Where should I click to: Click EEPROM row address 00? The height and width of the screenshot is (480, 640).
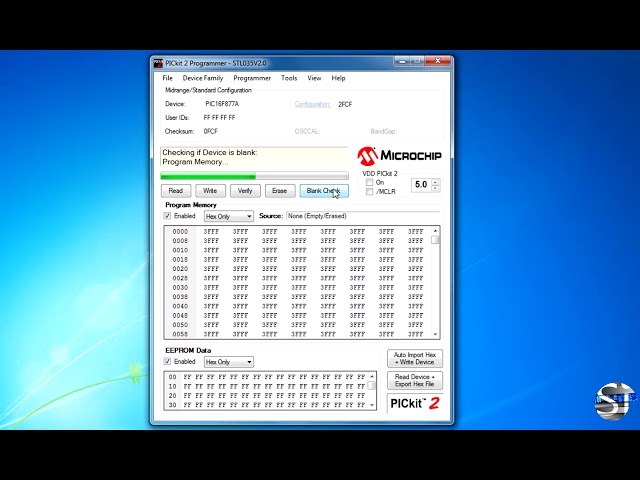tap(173, 377)
